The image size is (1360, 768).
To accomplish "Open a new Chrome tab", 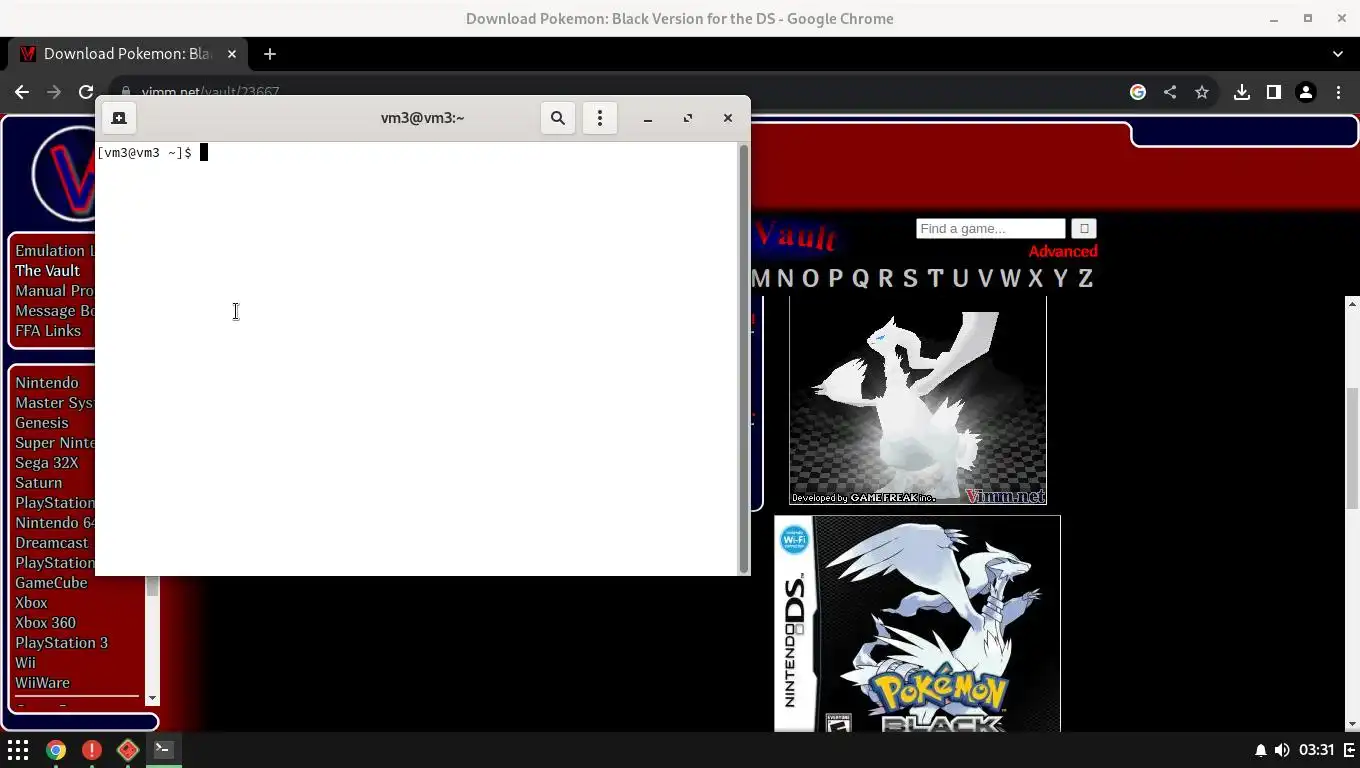I will point(270,54).
